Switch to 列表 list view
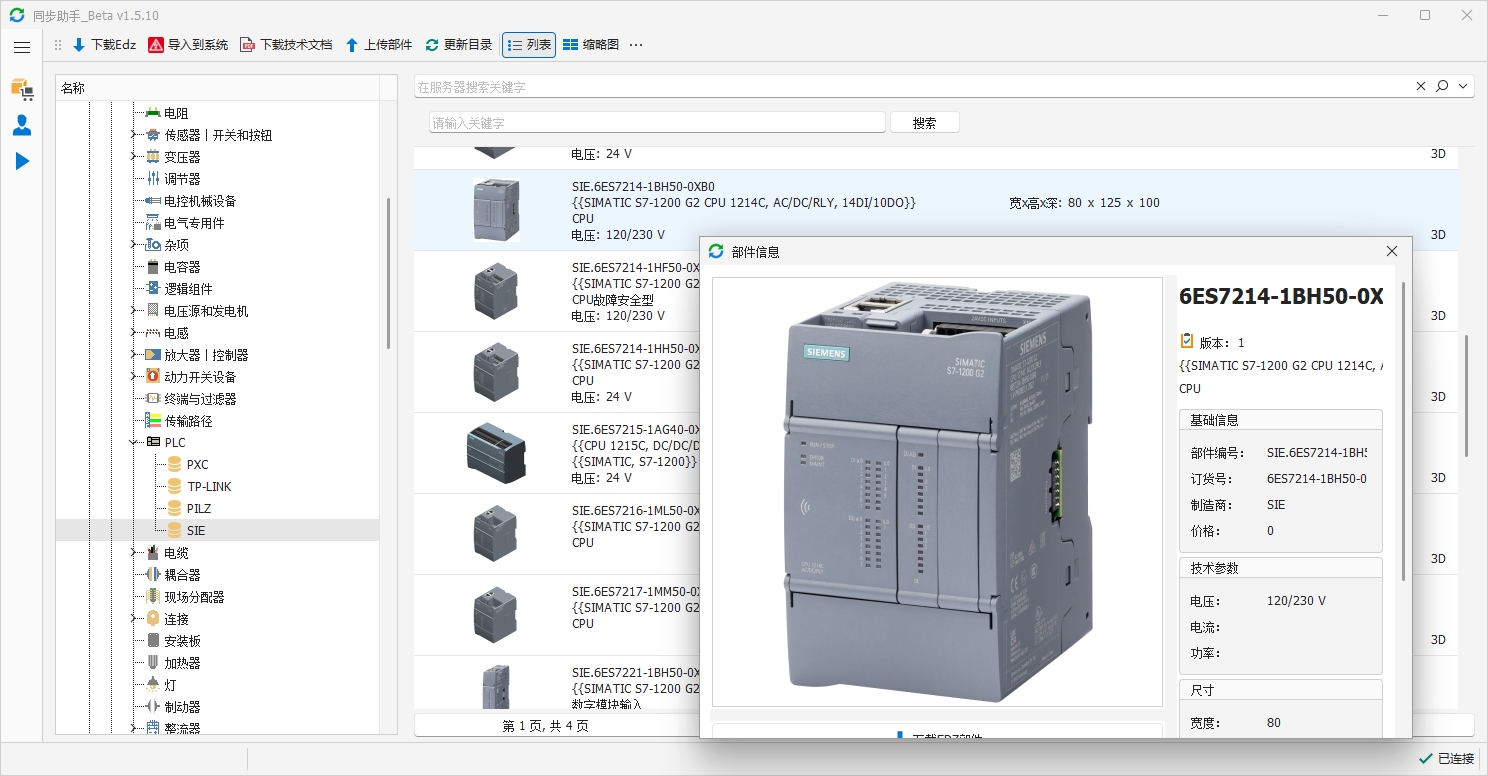 click(529, 45)
